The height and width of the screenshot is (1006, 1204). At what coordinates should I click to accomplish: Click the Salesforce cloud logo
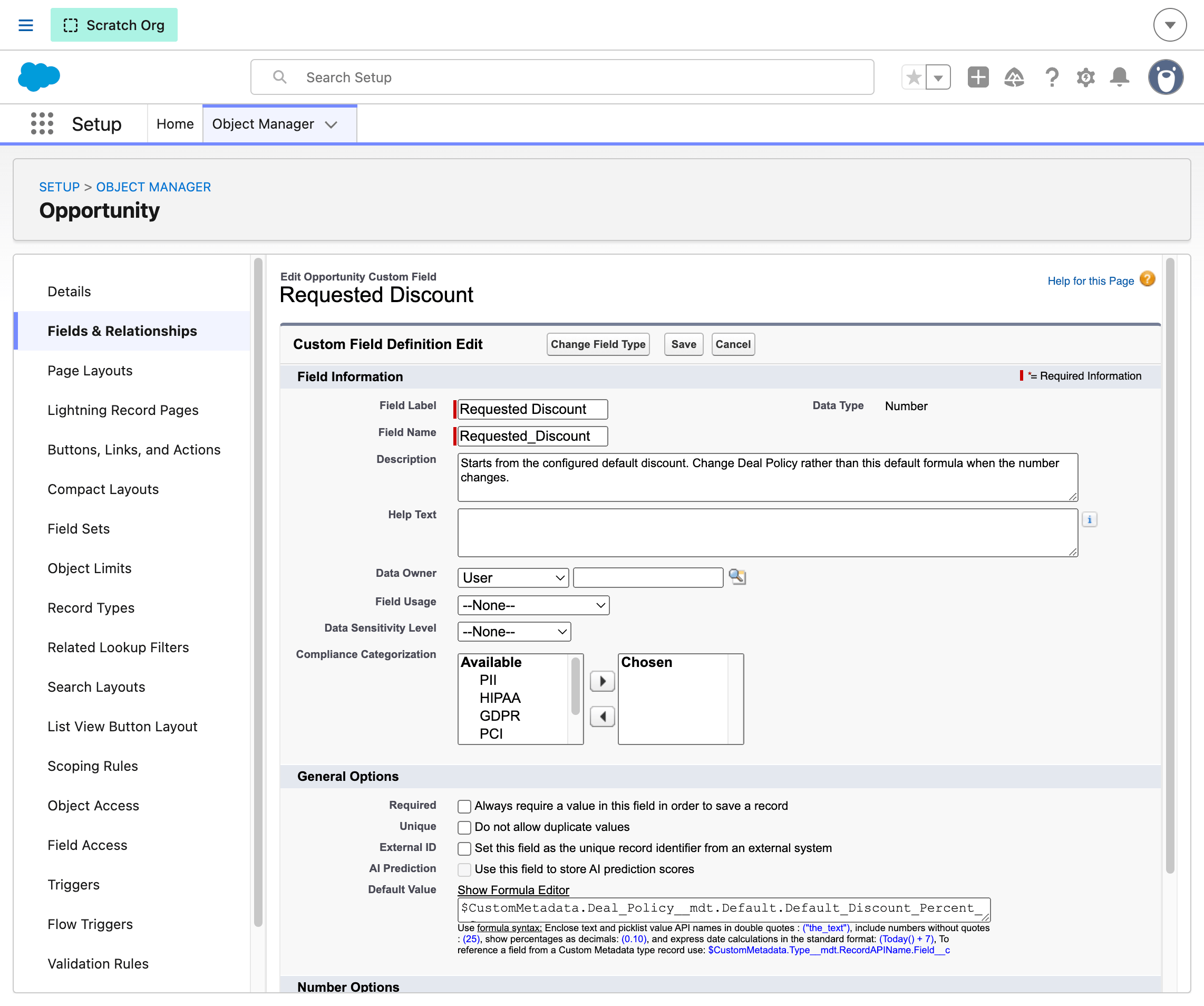(x=39, y=77)
